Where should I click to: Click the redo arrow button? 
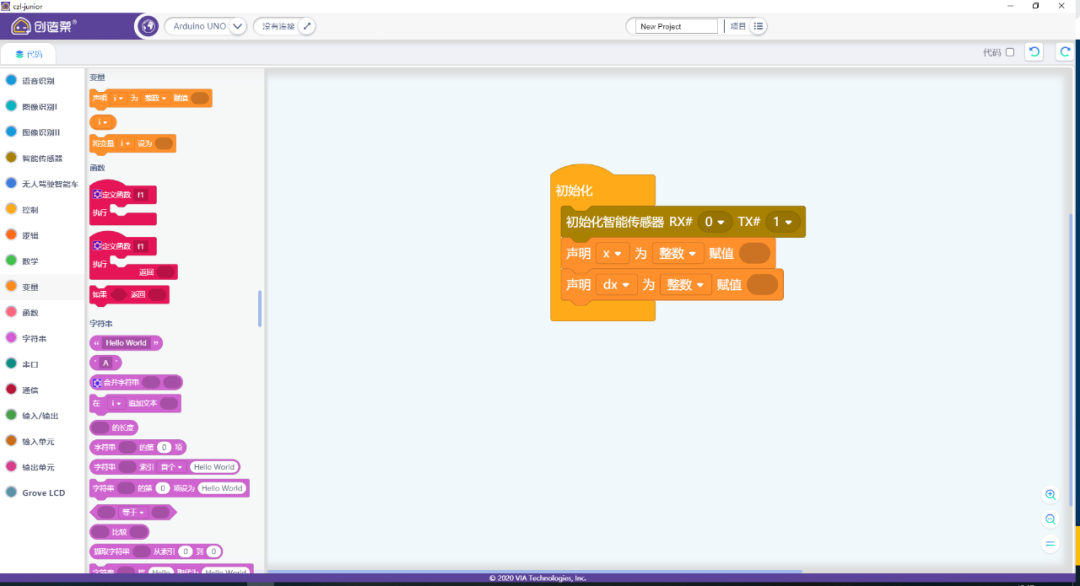coord(1065,52)
